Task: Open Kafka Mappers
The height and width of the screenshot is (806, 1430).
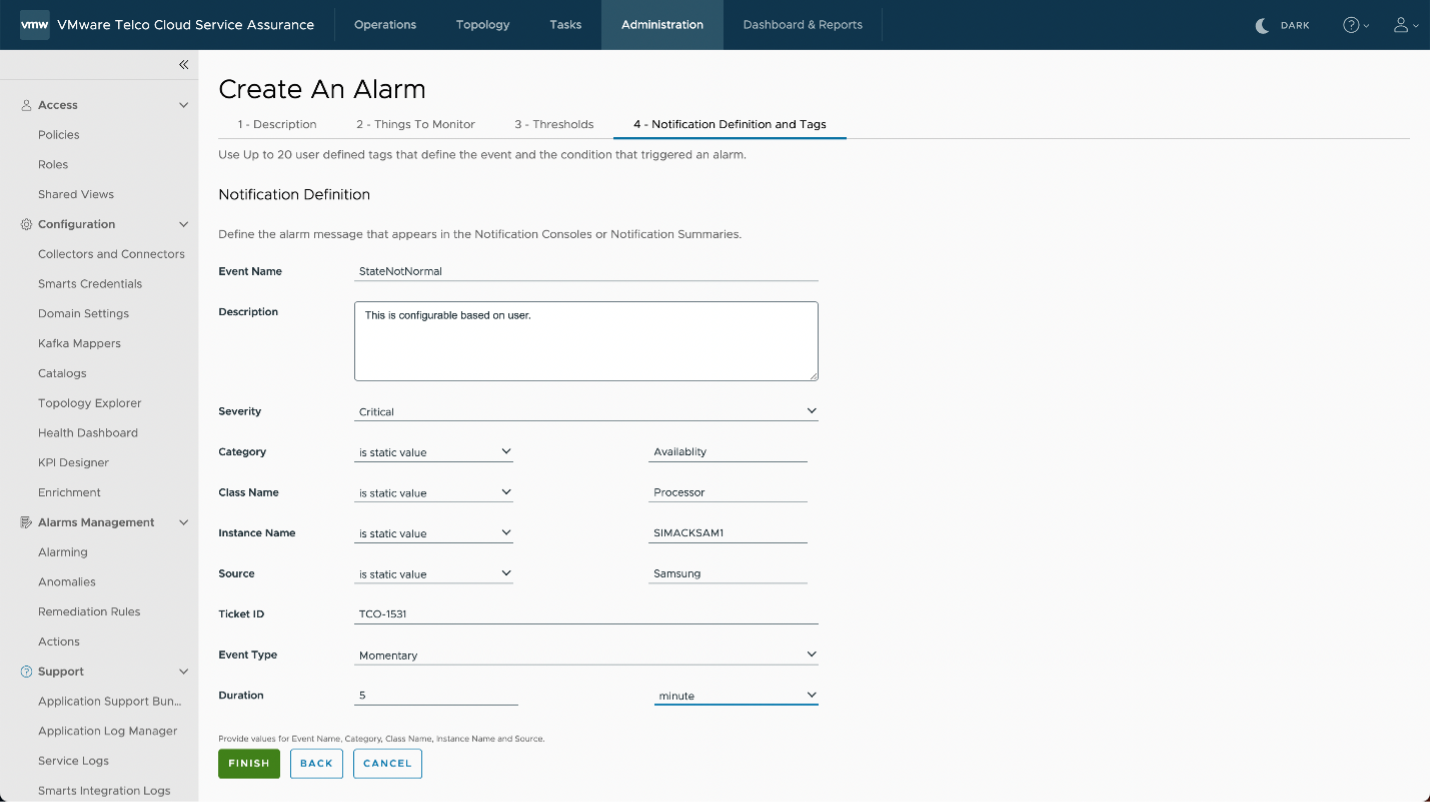Action: click(x=79, y=344)
